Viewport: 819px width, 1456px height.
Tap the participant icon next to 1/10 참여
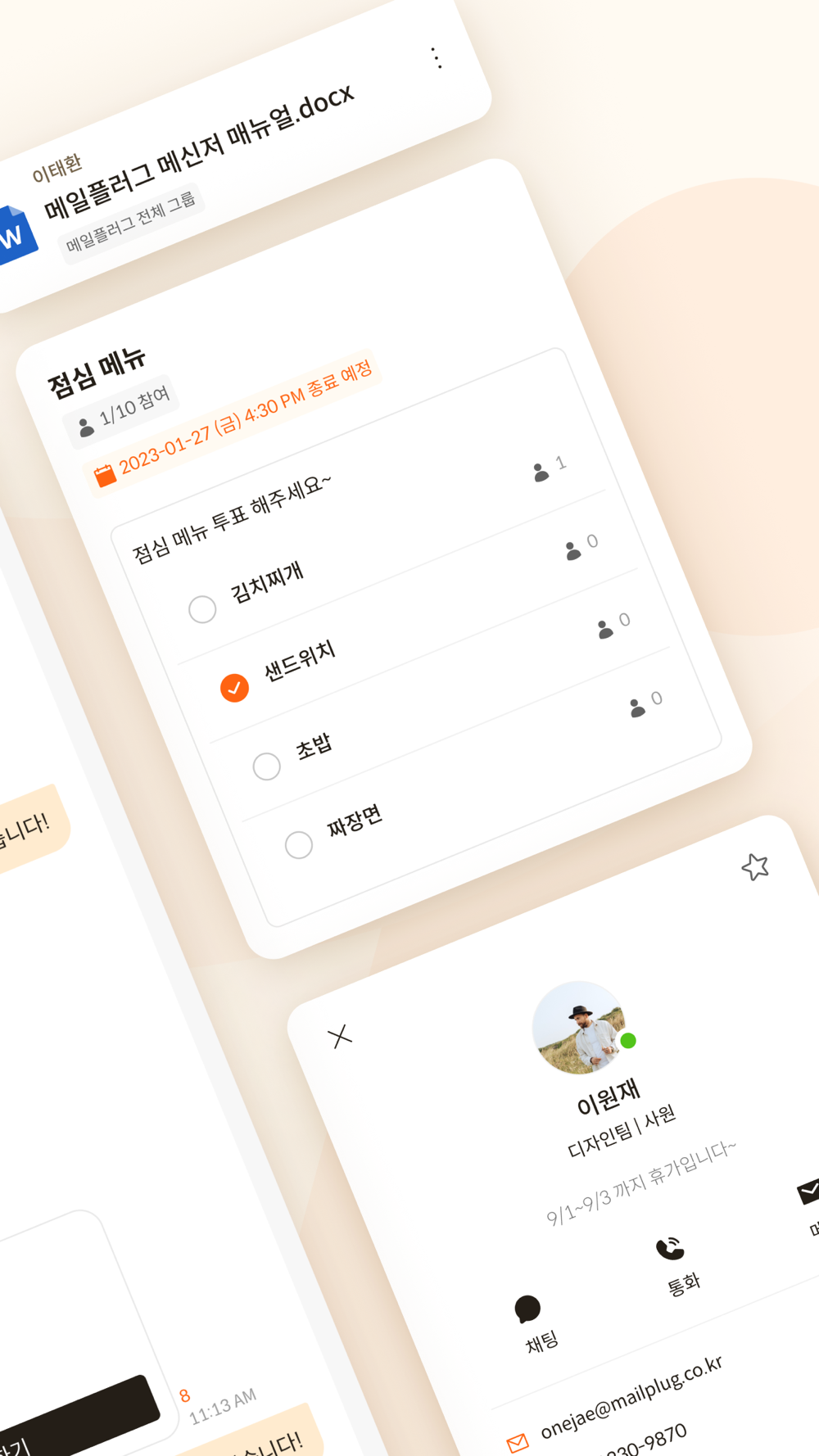pos(85,427)
